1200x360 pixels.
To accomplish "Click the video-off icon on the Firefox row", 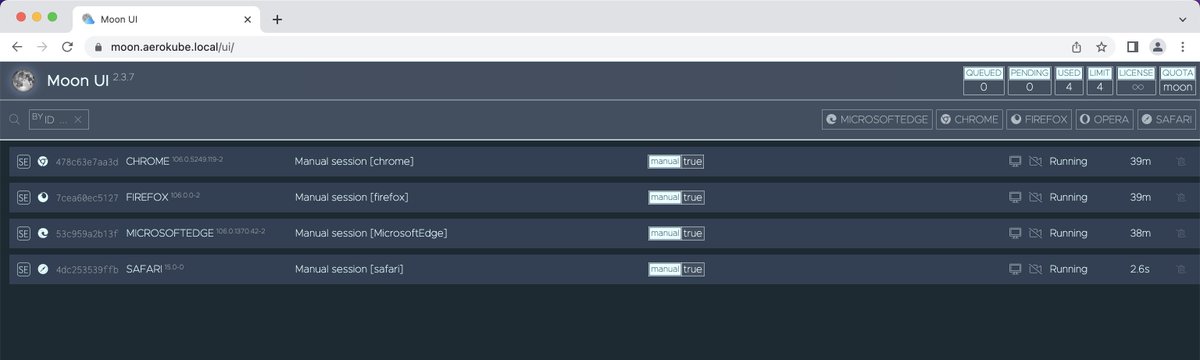I will 1035,197.
